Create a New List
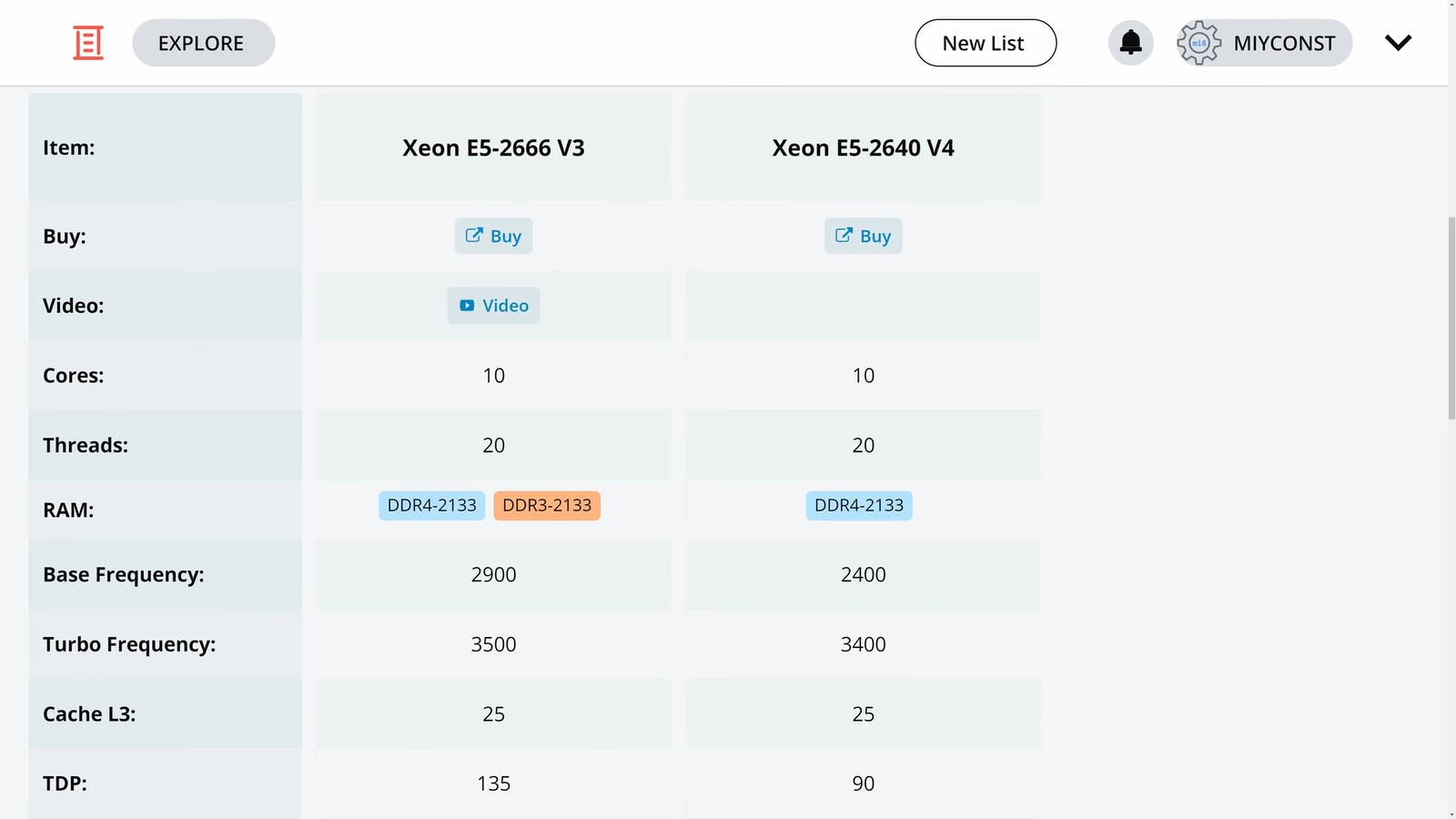This screenshot has height=819, width=1456. [x=985, y=43]
